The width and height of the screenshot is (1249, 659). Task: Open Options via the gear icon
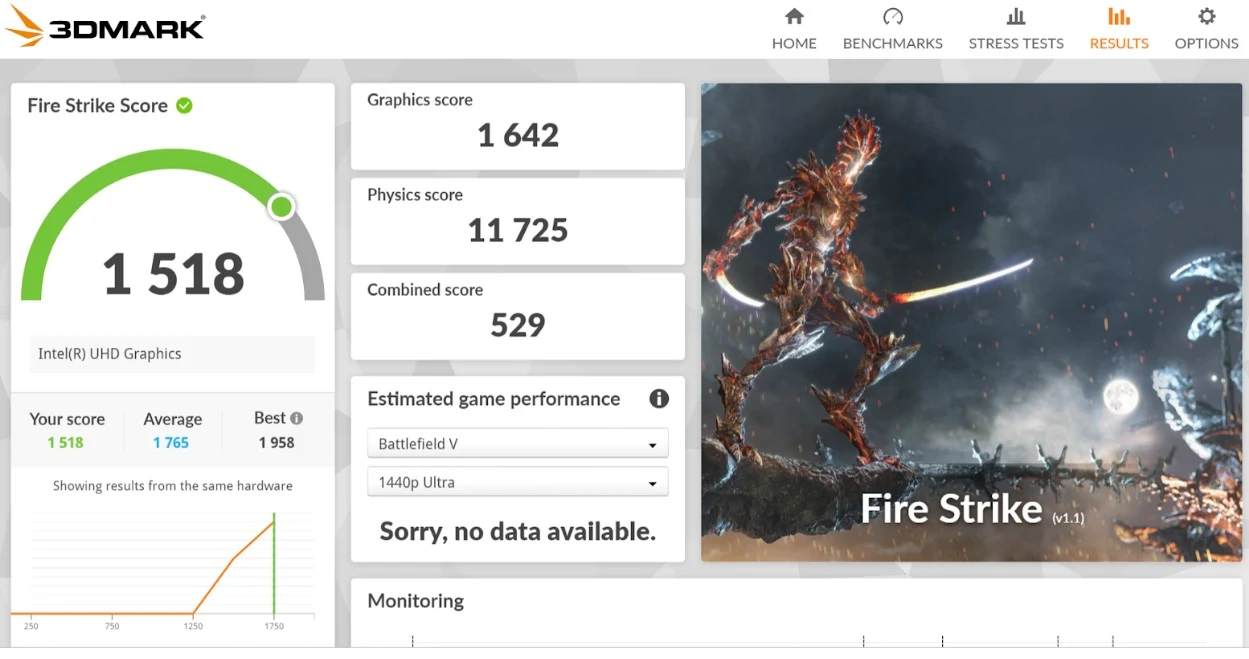[1207, 16]
